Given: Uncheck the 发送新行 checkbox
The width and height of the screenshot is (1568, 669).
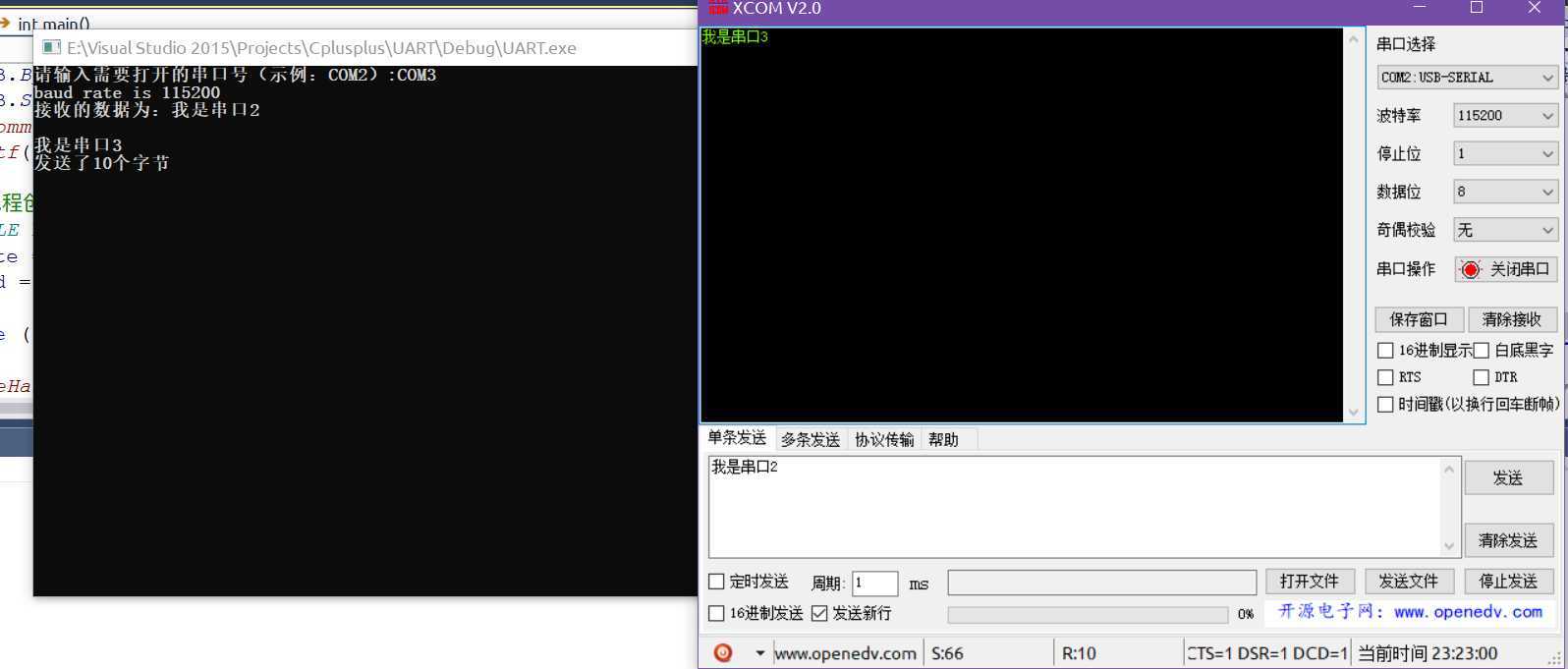Looking at the screenshot, I should point(819,613).
